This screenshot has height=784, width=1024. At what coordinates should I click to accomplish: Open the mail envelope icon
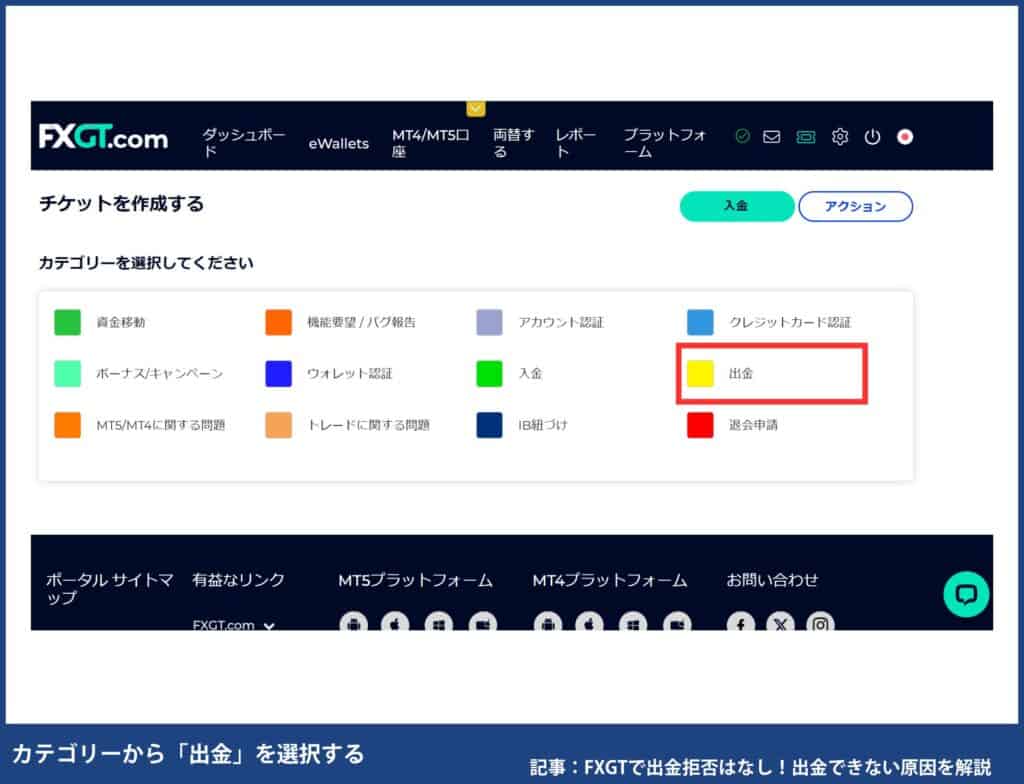coord(772,137)
